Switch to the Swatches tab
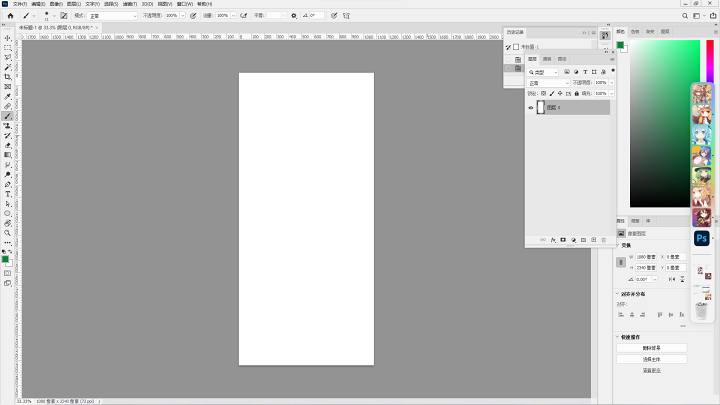The height and width of the screenshot is (405, 720). [x=635, y=31]
